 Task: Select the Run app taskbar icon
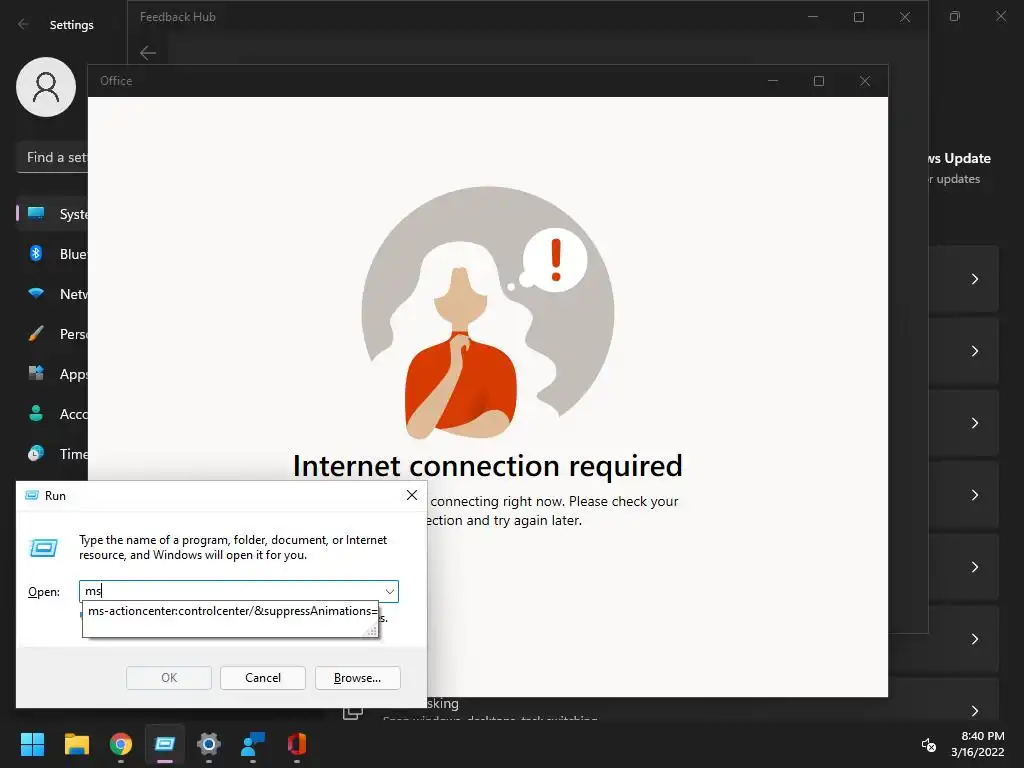click(165, 744)
